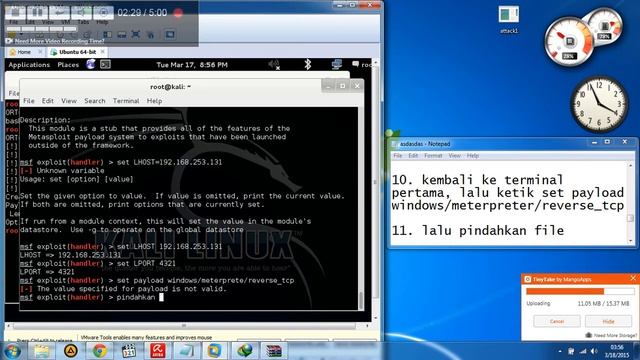
Task: Click the tray volume speaker icon
Action: 594,351
